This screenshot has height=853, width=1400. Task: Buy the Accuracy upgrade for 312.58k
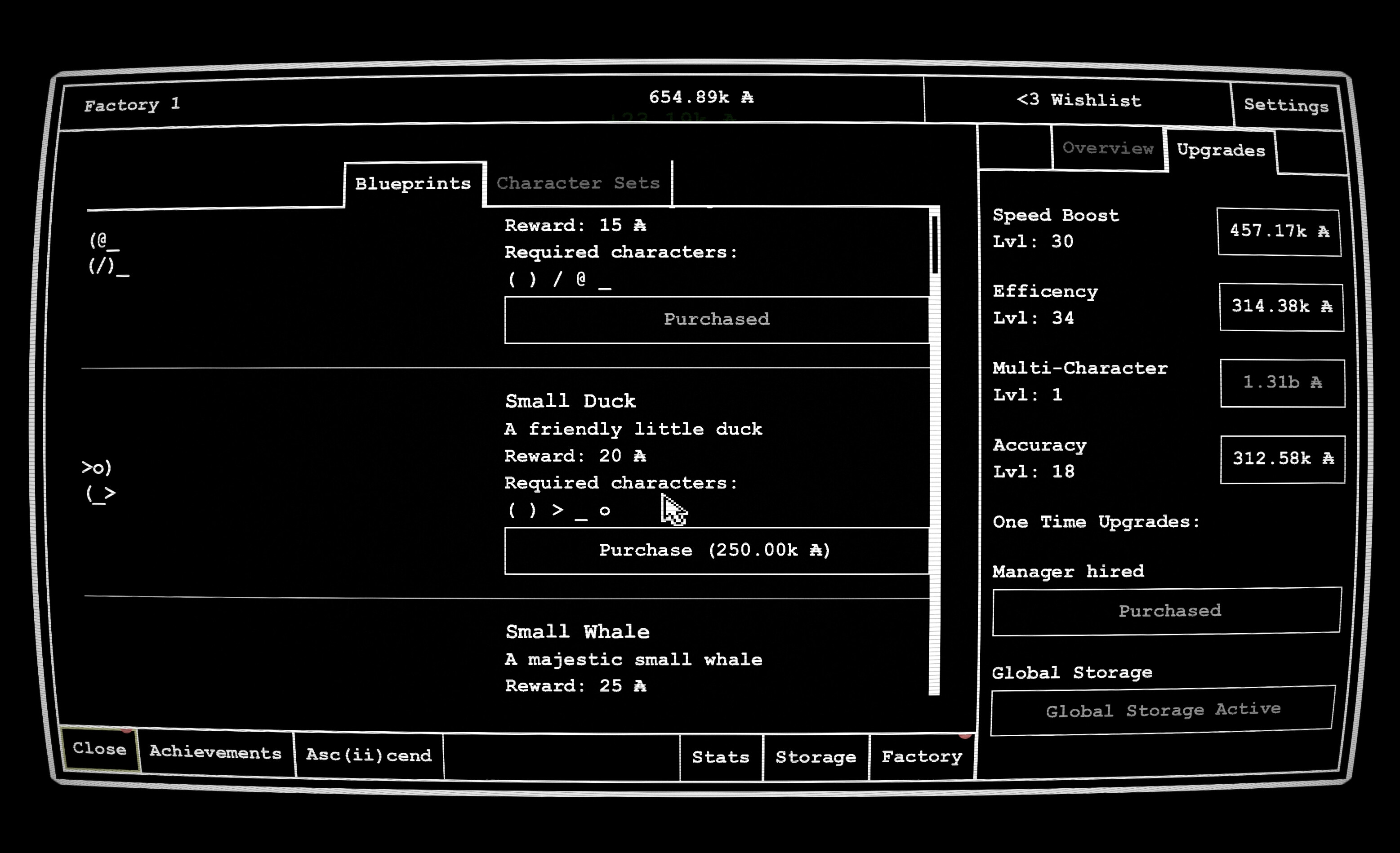point(1282,459)
